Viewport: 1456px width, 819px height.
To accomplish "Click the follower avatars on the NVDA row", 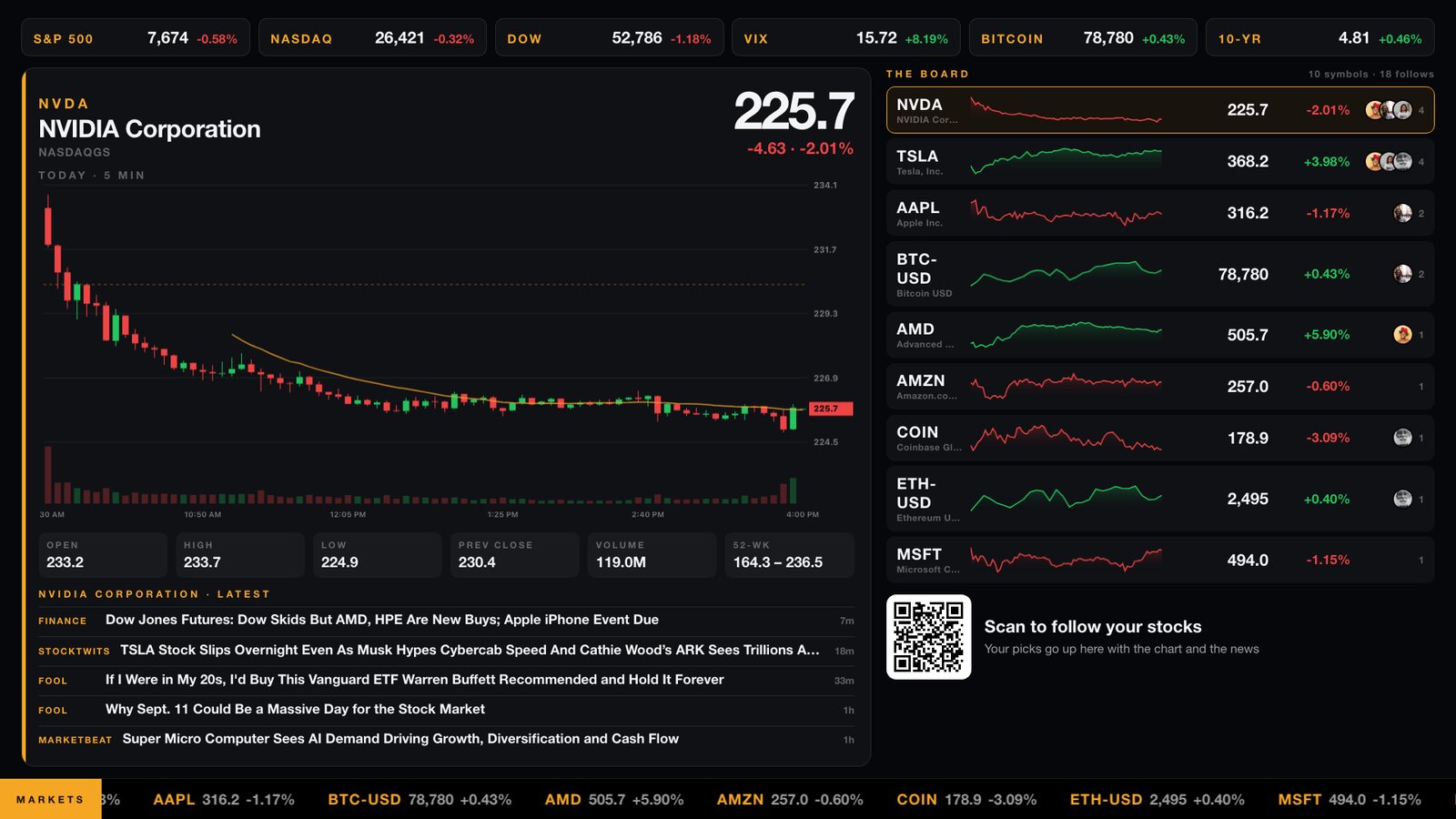I will click(x=1389, y=110).
